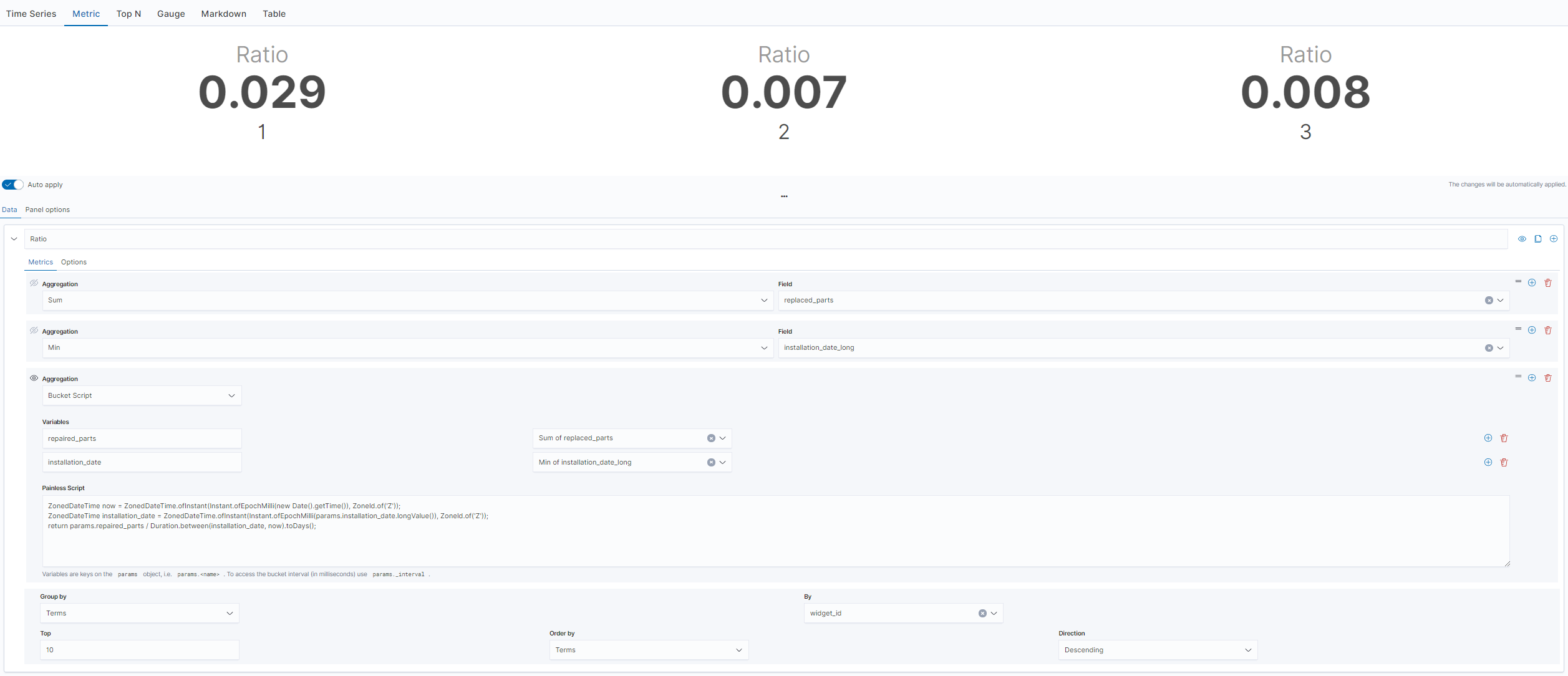Open the Bucket Script aggregation dropdown

click(142, 395)
